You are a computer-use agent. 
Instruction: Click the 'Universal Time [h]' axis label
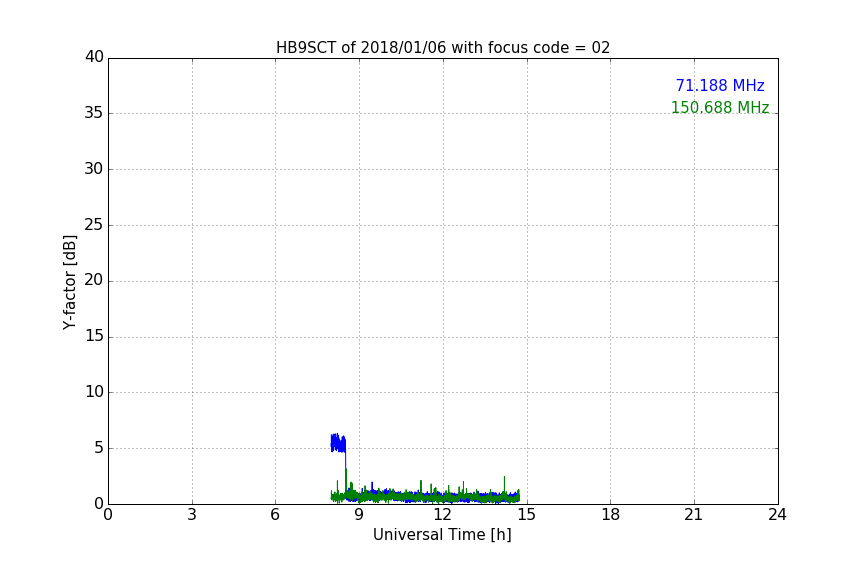click(442, 535)
